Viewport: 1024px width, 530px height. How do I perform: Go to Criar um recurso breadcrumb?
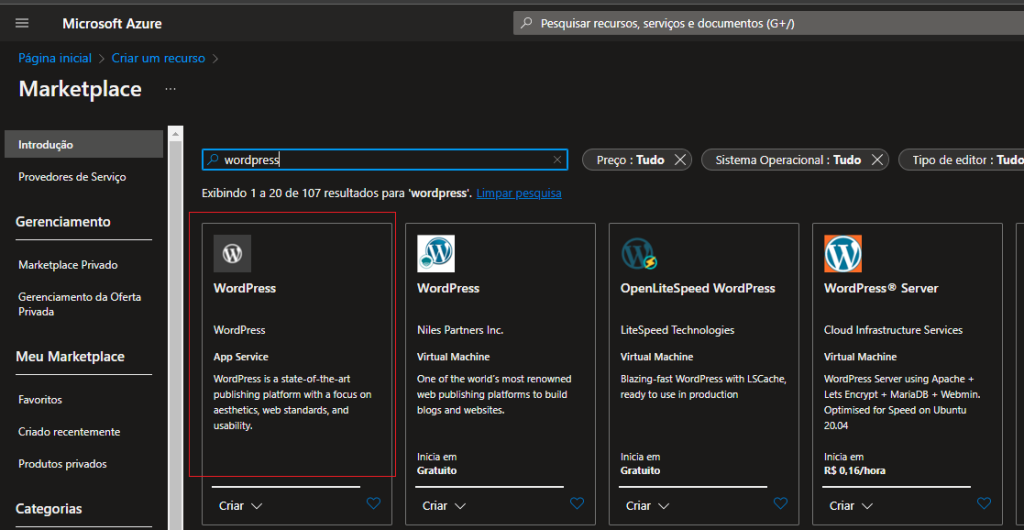click(x=158, y=58)
